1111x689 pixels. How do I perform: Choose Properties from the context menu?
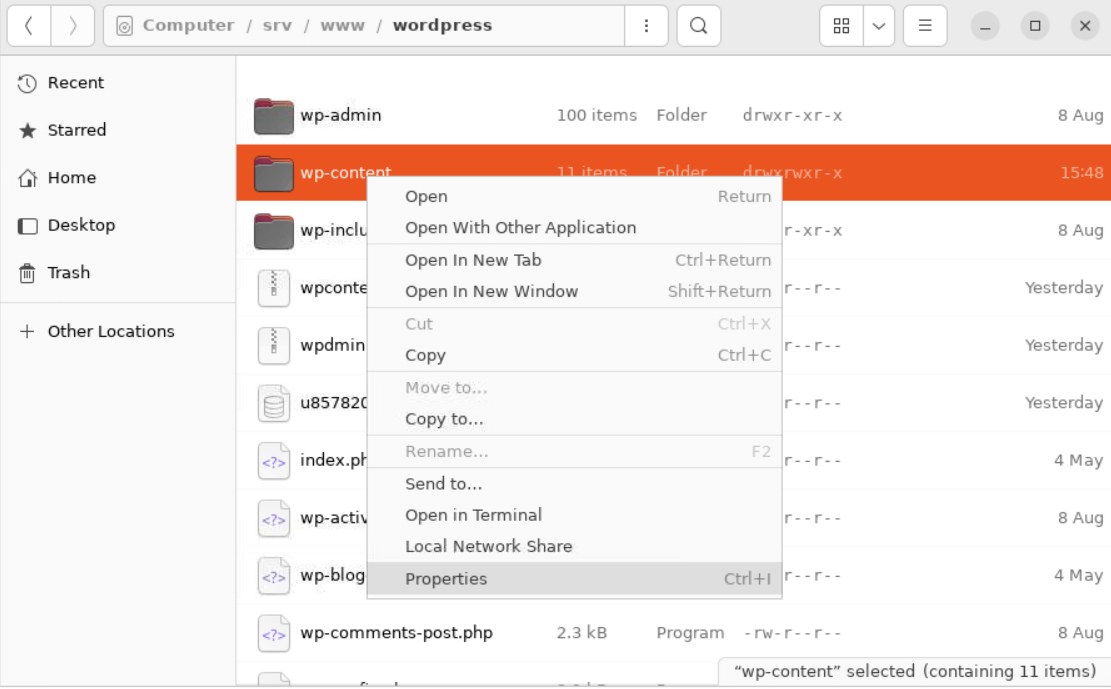(x=575, y=579)
